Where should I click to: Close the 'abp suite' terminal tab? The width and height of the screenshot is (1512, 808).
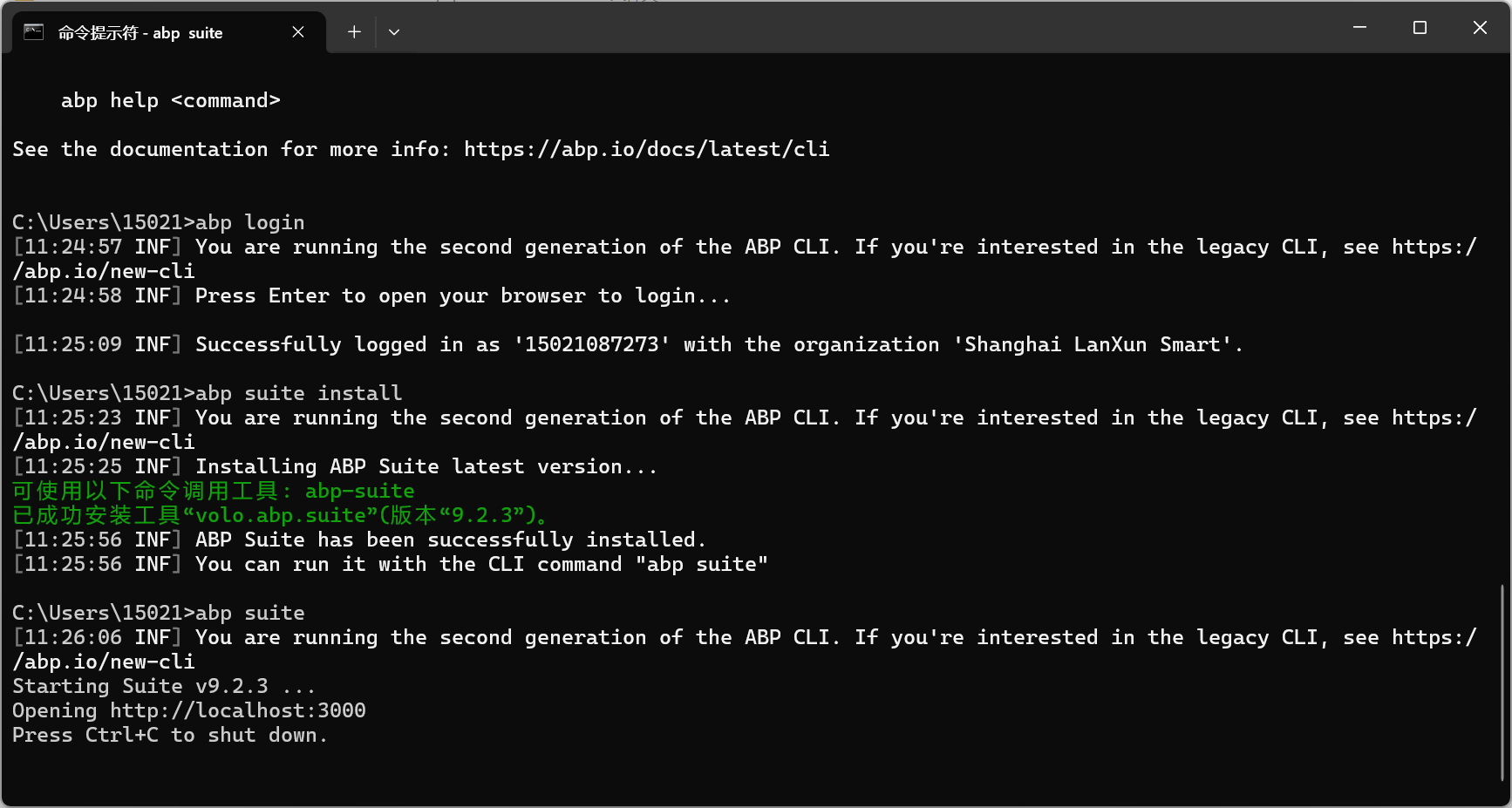(298, 32)
